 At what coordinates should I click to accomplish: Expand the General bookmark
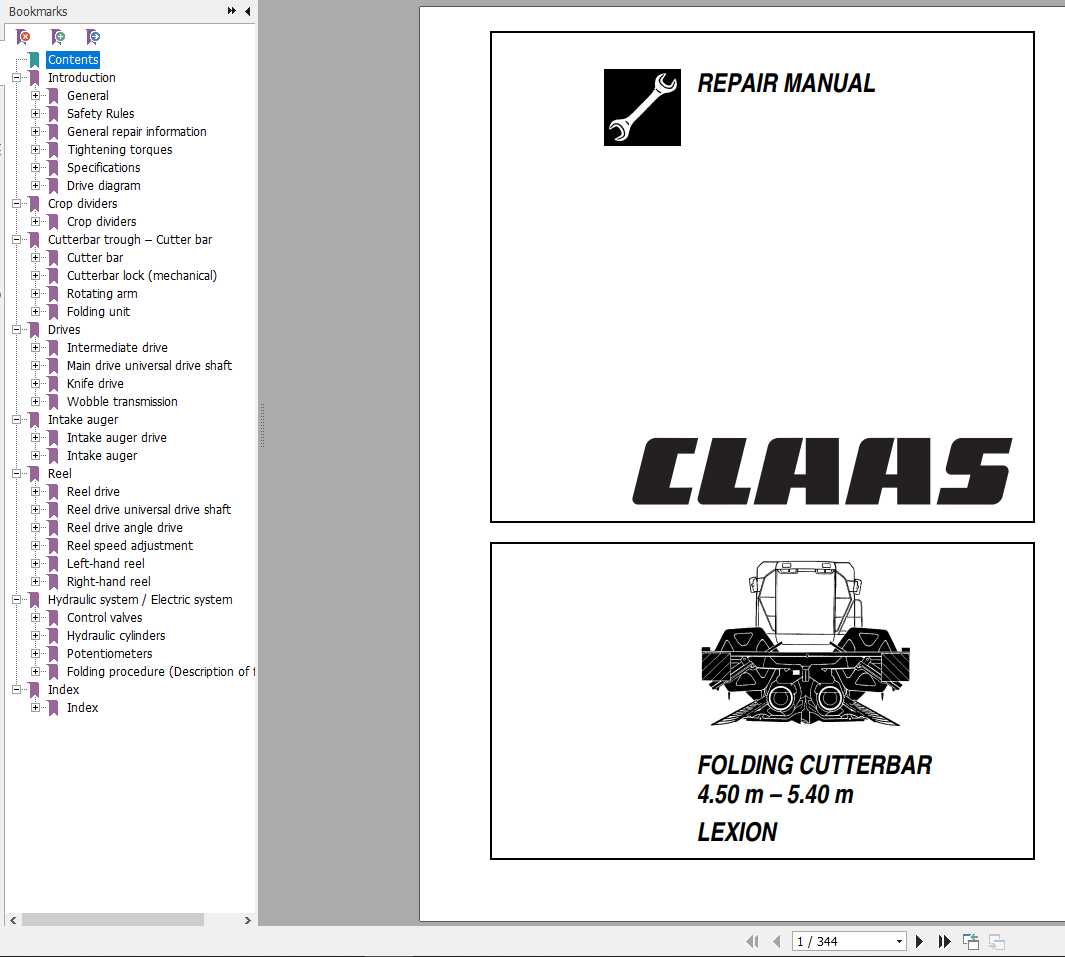click(35, 96)
